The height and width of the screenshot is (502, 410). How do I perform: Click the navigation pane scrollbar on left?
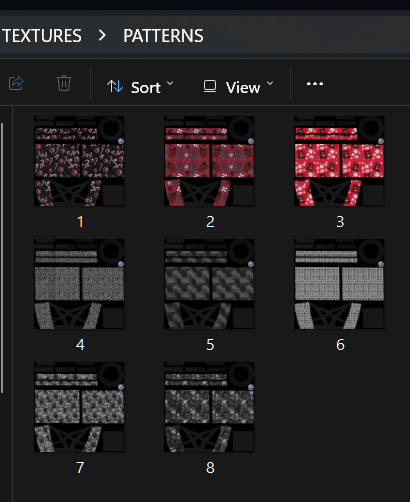[2, 258]
